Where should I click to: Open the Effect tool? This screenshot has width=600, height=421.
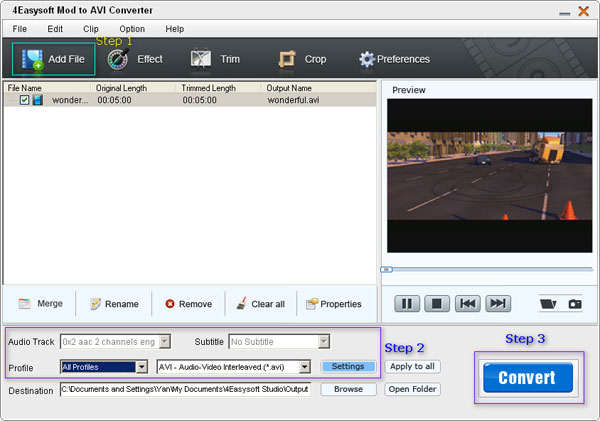[x=135, y=59]
